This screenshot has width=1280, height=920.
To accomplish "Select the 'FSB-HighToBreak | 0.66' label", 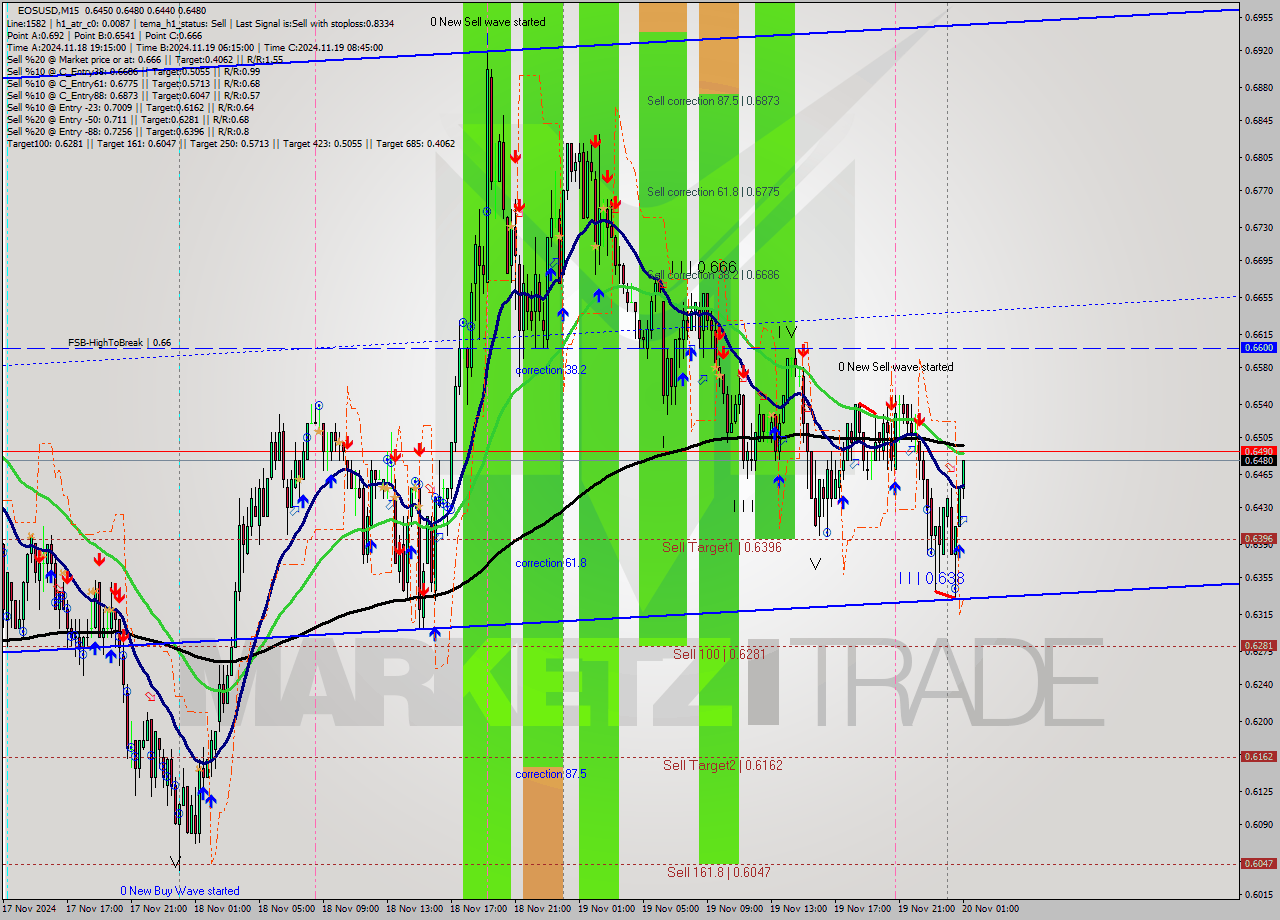I will (120, 343).
